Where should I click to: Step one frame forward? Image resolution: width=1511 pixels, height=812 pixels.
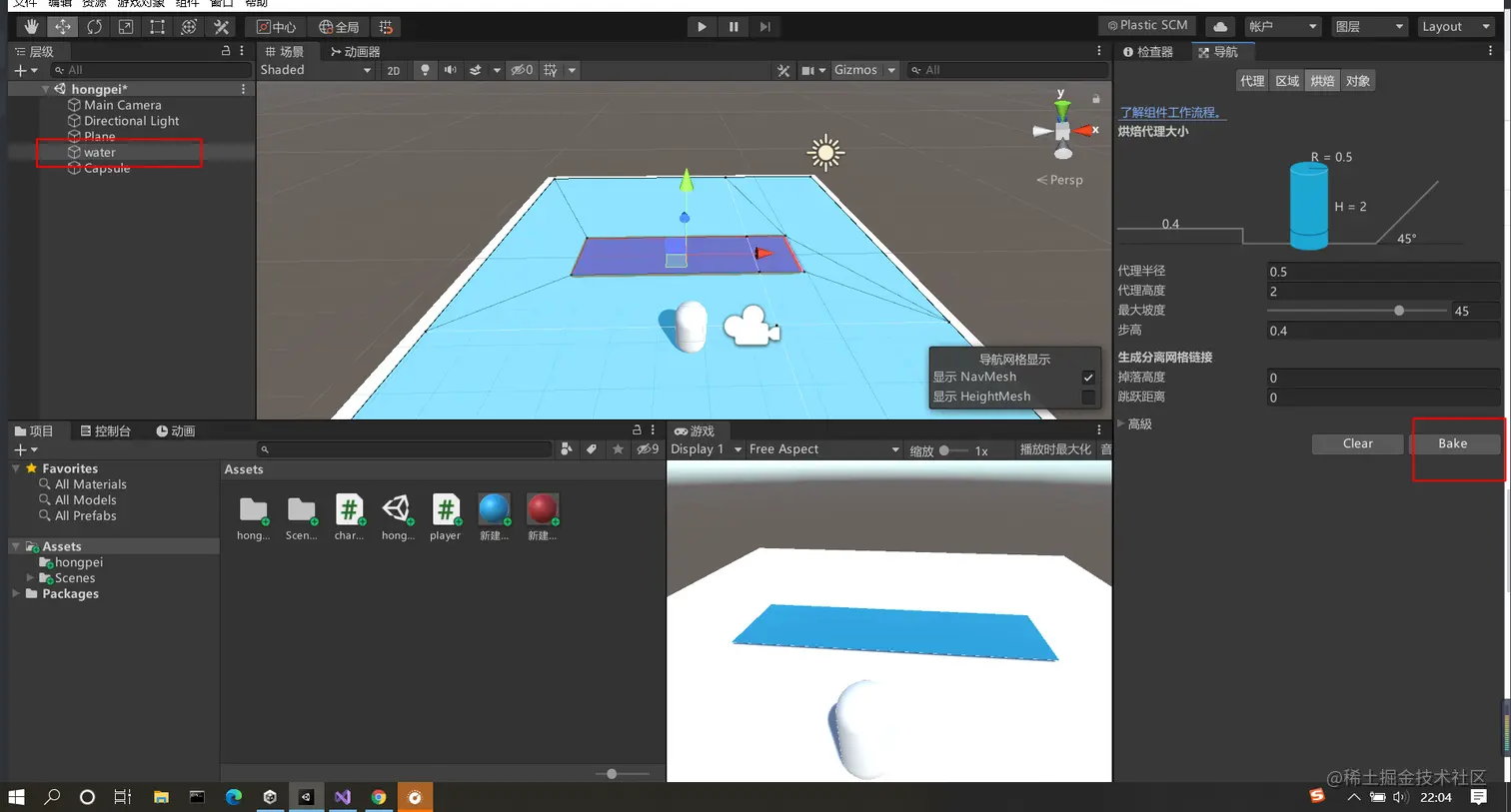click(764, 27)
